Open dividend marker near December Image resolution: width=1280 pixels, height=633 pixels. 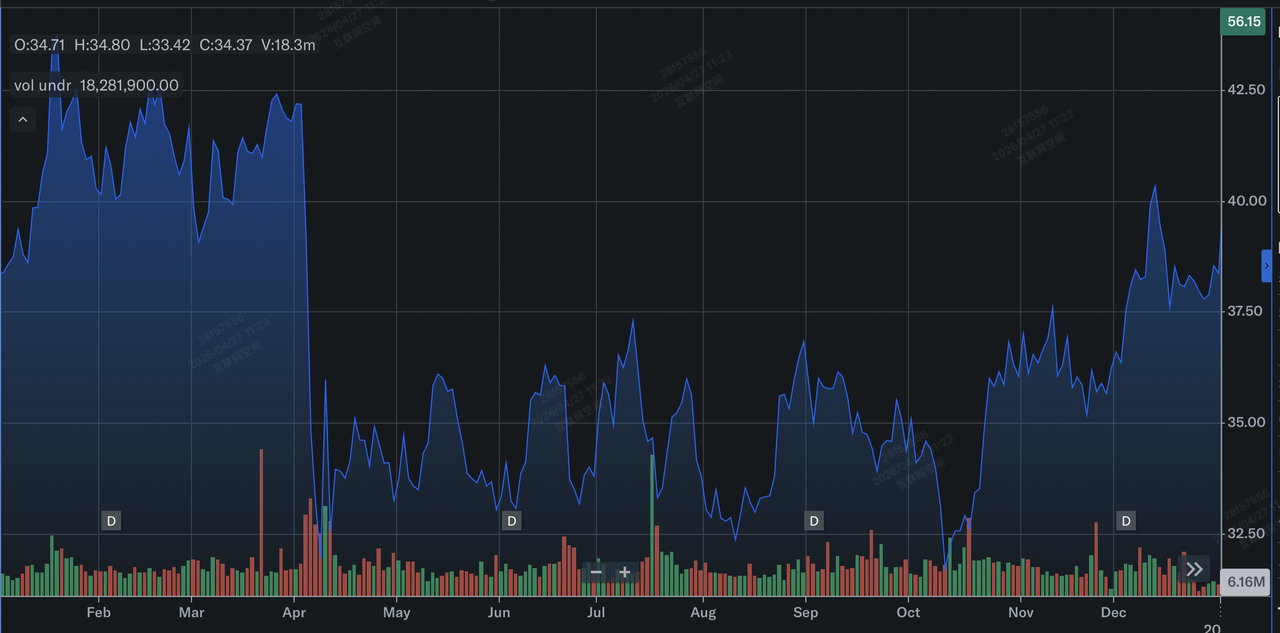tap(1126, 521)
